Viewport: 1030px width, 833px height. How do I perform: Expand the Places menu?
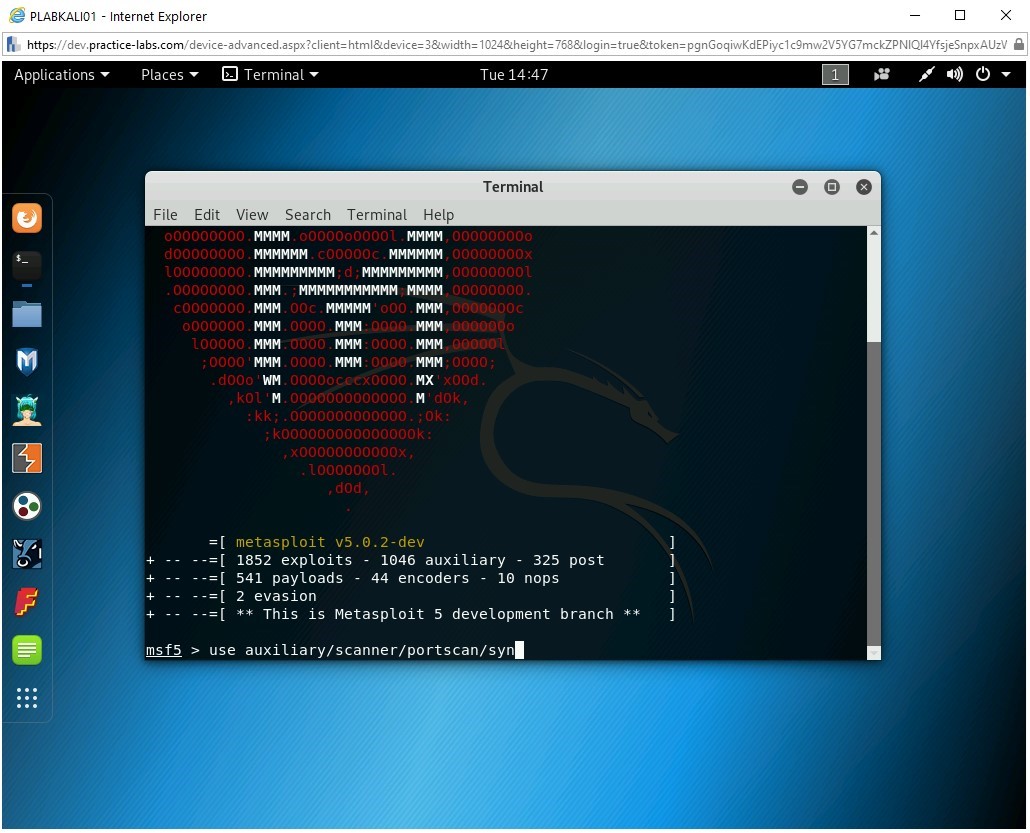coord(169,75)
